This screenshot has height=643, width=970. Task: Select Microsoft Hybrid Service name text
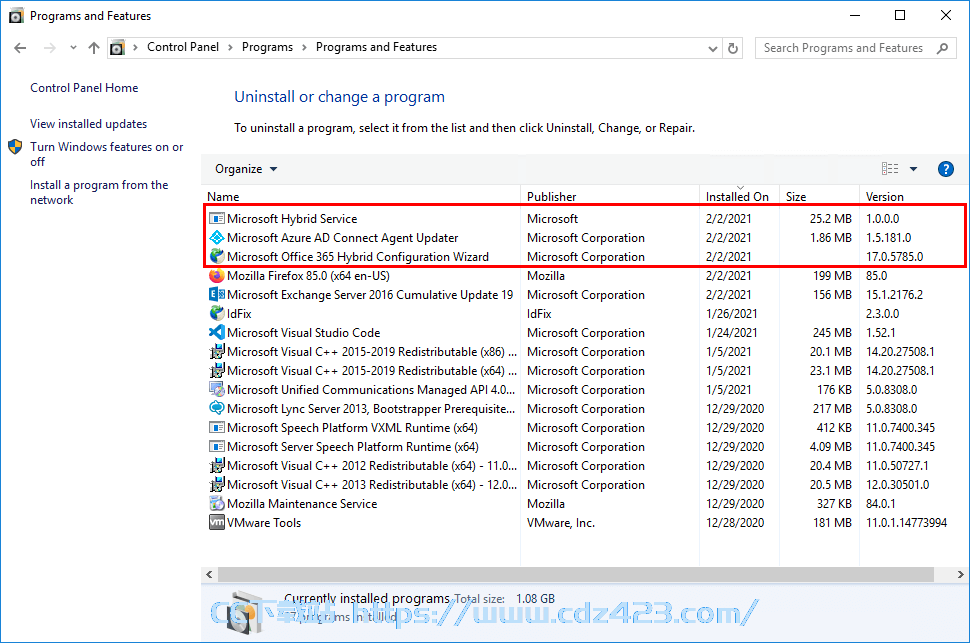pos(292,218)
